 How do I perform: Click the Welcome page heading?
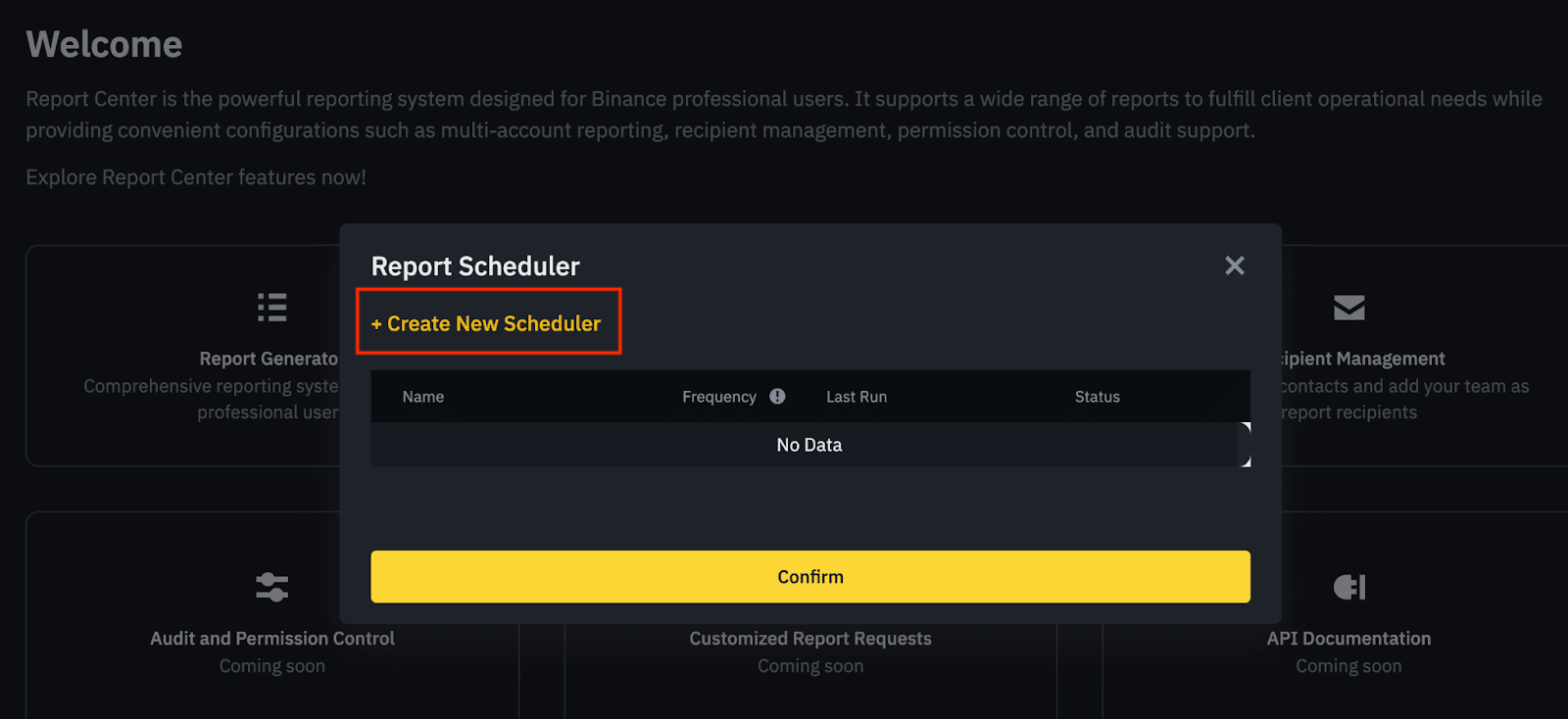click(x=104, y=45)
